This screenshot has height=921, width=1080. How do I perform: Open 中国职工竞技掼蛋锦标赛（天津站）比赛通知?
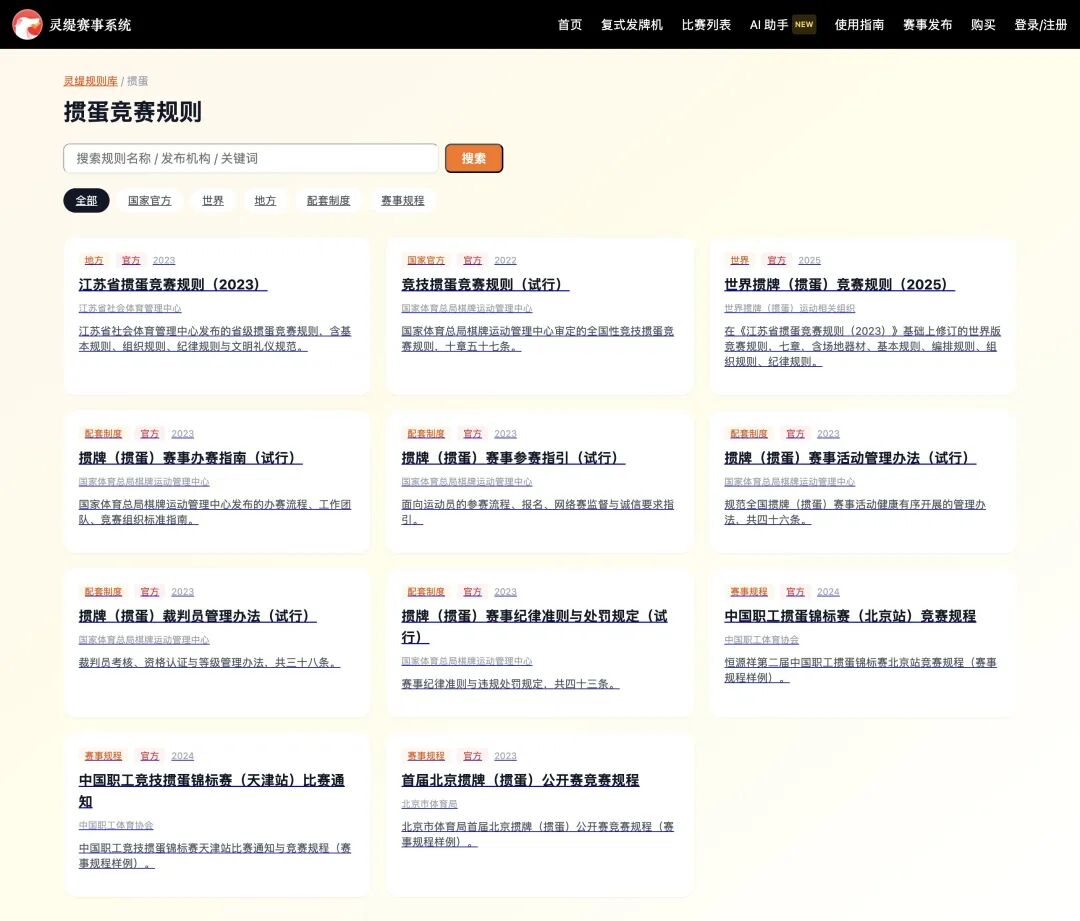[211, 790]
